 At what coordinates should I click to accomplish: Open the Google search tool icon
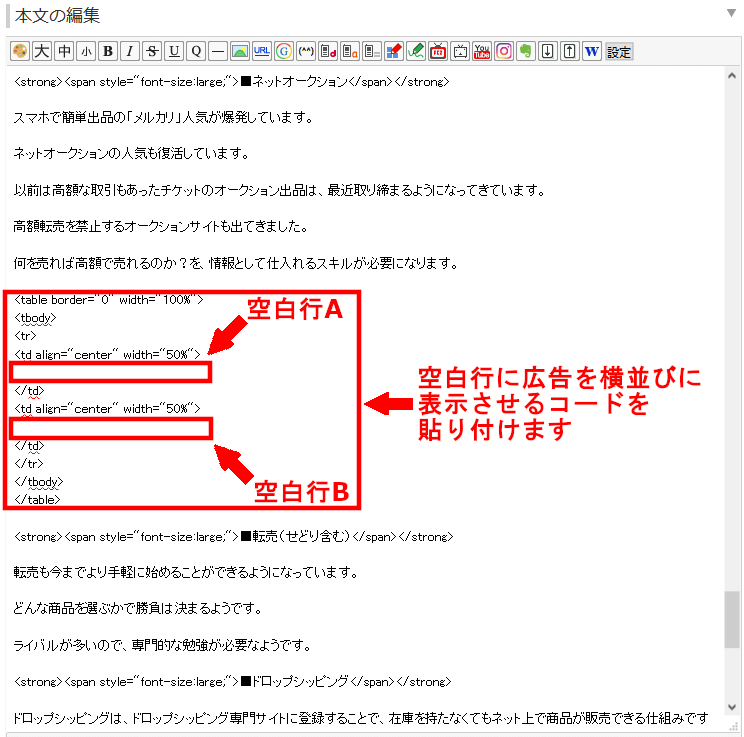(284, 51)
